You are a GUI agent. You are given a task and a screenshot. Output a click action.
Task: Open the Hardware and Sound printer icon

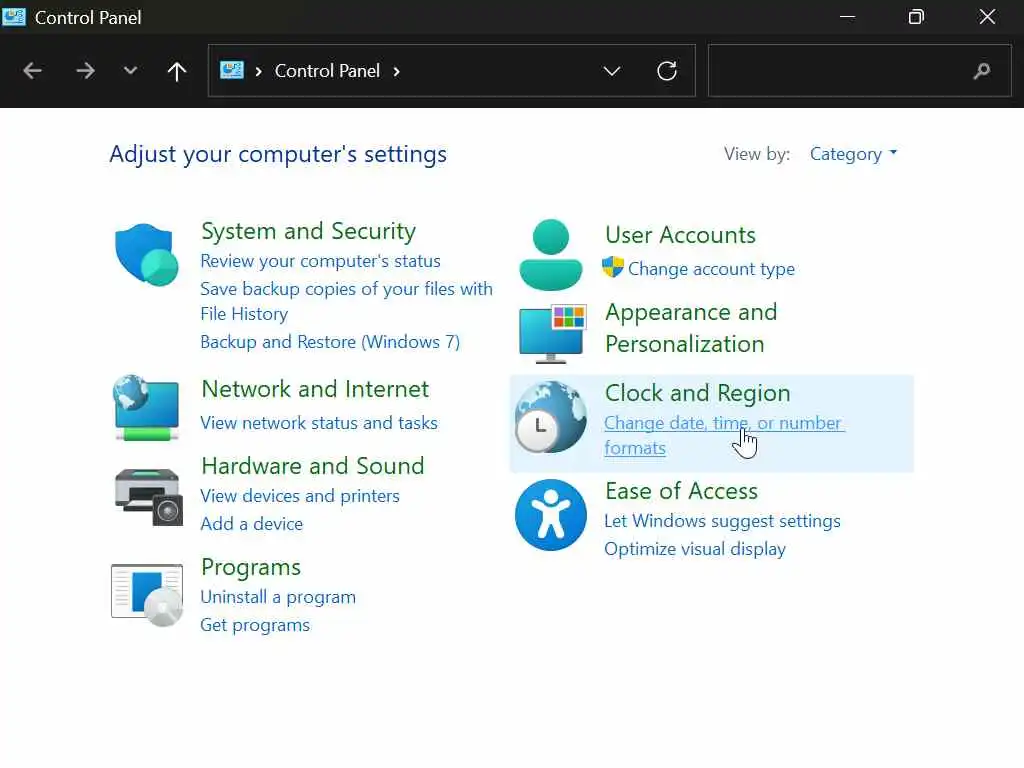click(x=148, y=496)
